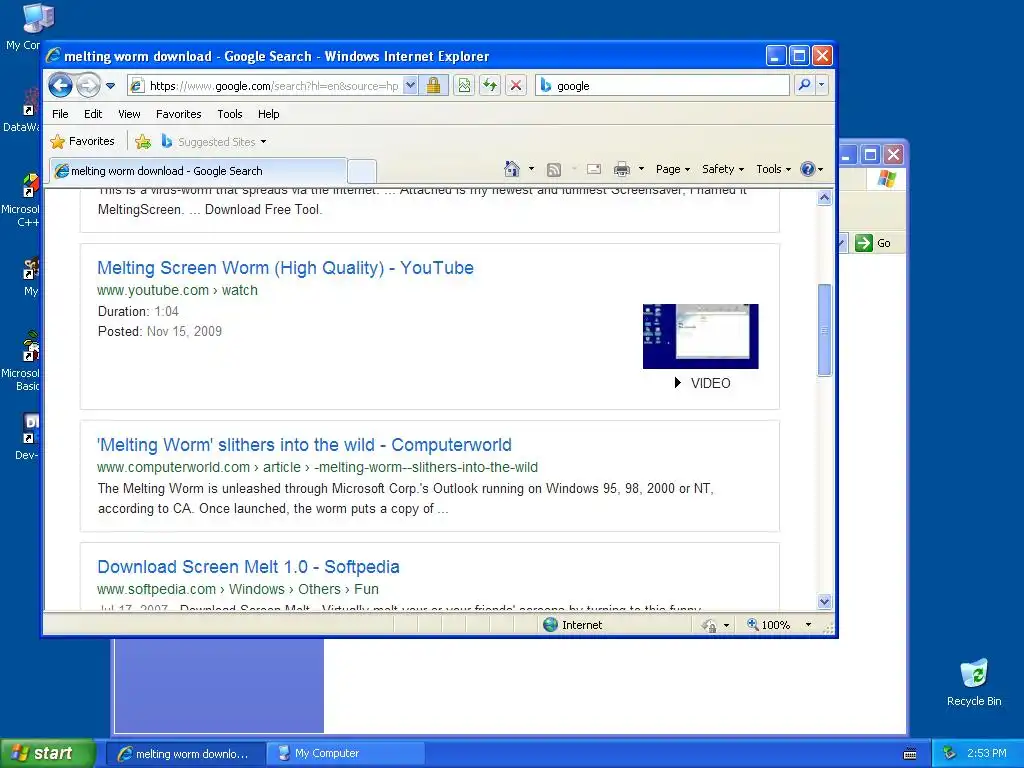The height and width of the screenshot is (768, 1024).
Task: Click the blue Help question mark icon
Action: point(808,169)
